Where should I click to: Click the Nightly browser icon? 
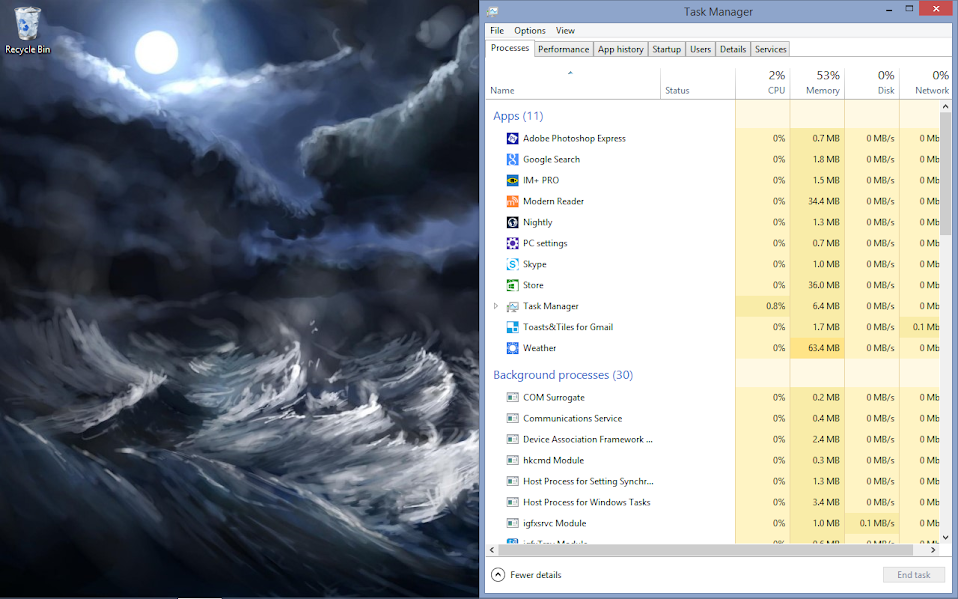pyautogui.click(x=513, y=222)
